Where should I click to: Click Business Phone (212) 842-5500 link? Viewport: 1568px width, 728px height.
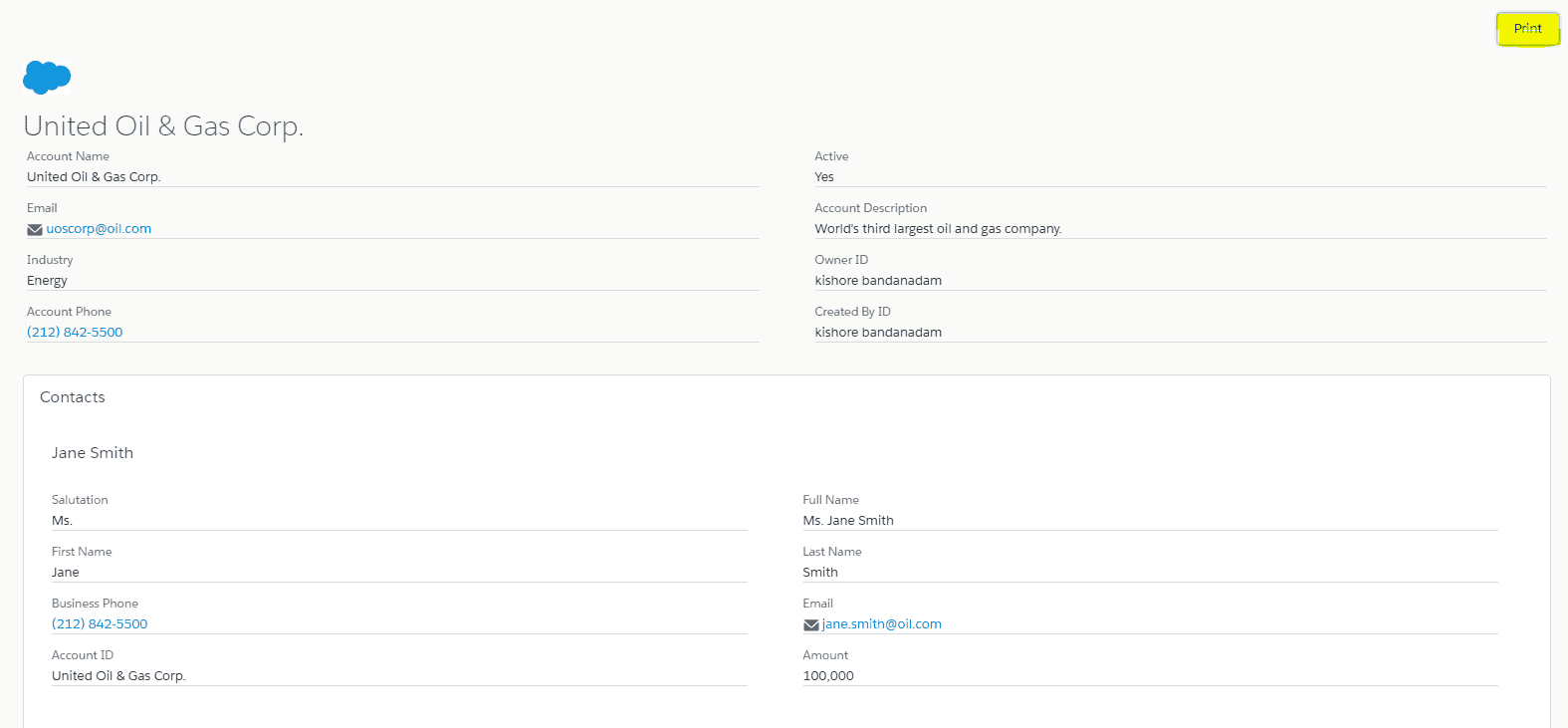(100, 624)
